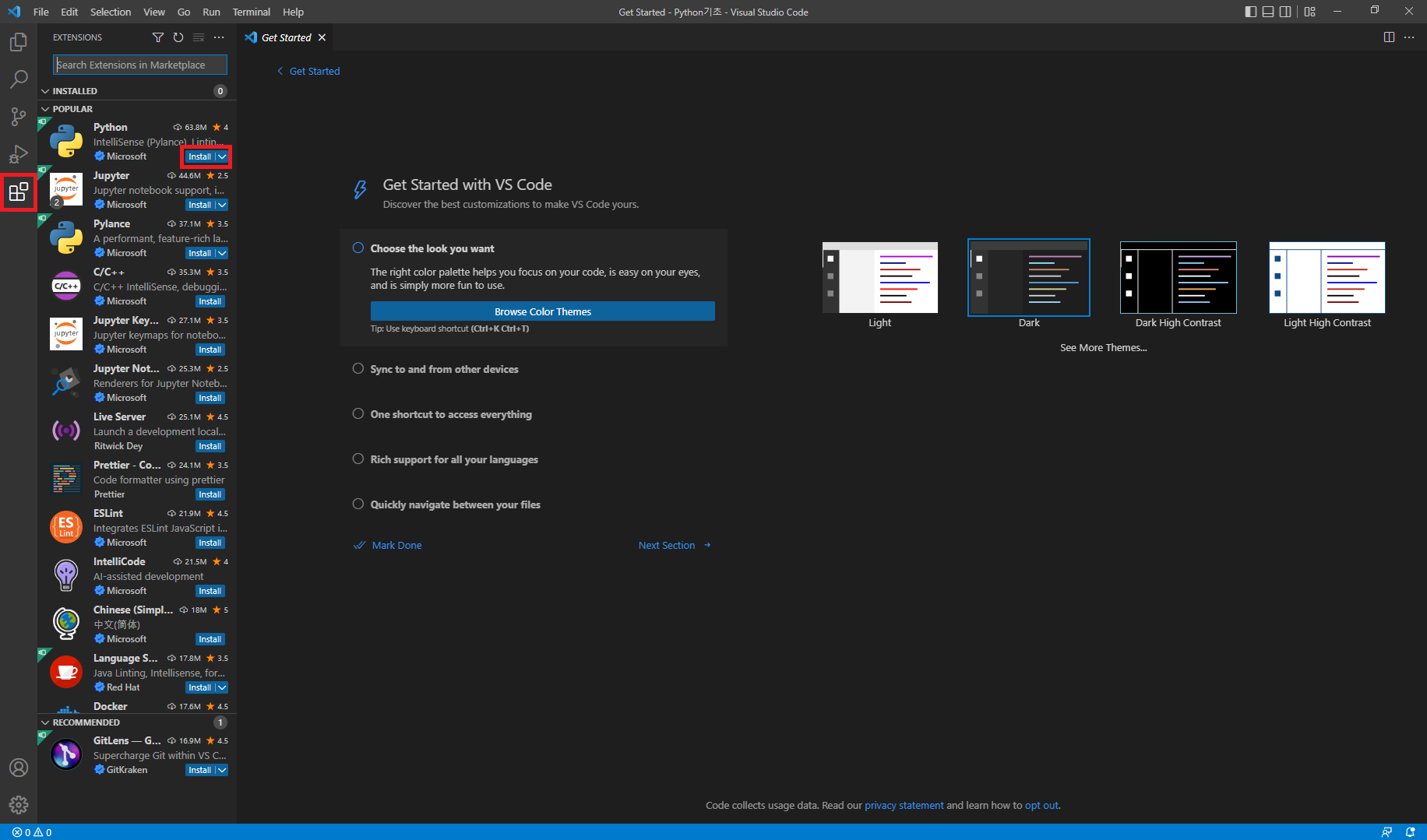The height and width of the screenshot is (840, 1427).
Task: Select 'Quickly navigate between your files' step
Action: pos(358,504)
